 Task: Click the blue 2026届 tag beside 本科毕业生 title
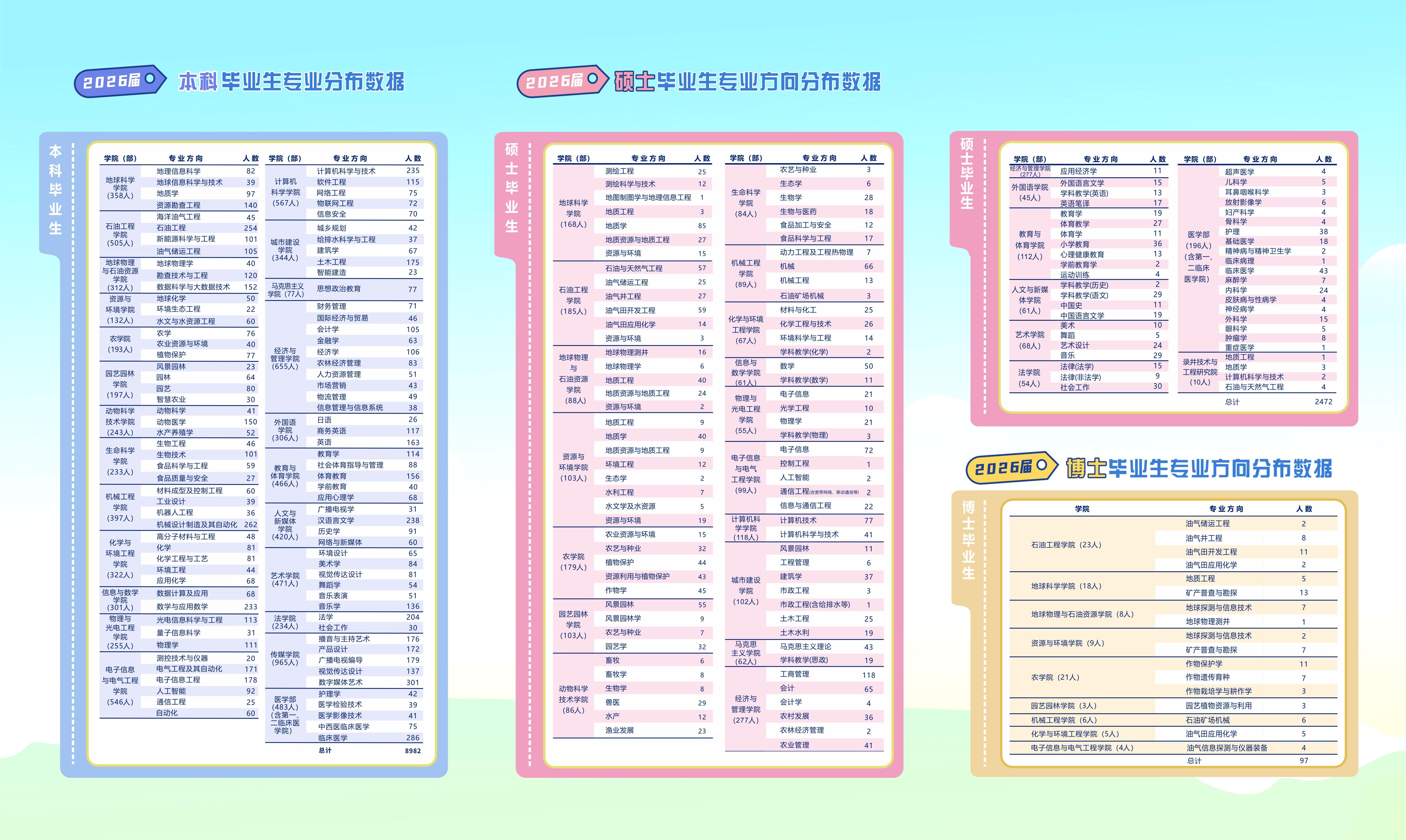coord(120,81)
